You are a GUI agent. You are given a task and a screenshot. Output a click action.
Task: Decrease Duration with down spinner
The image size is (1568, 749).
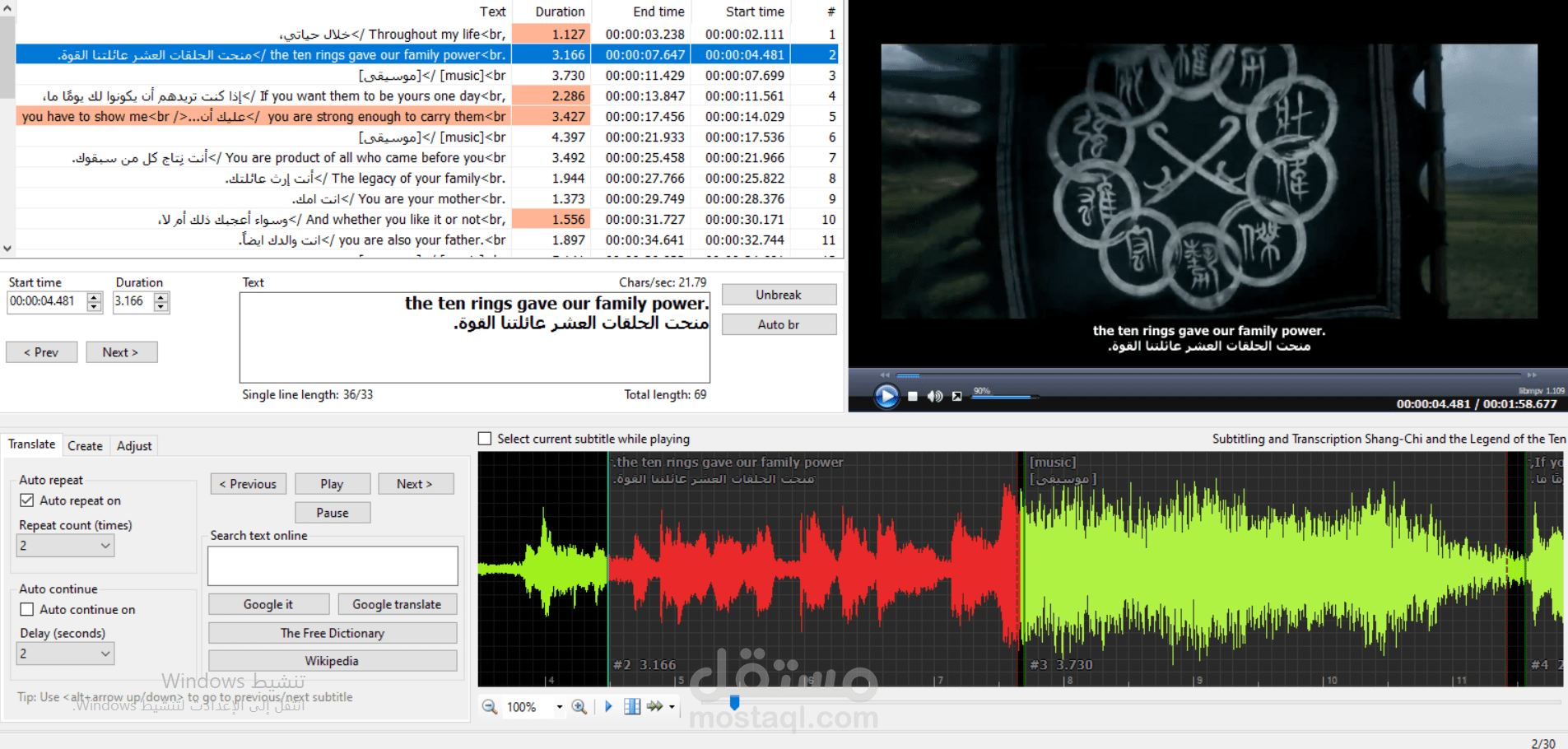pos(161,307)
